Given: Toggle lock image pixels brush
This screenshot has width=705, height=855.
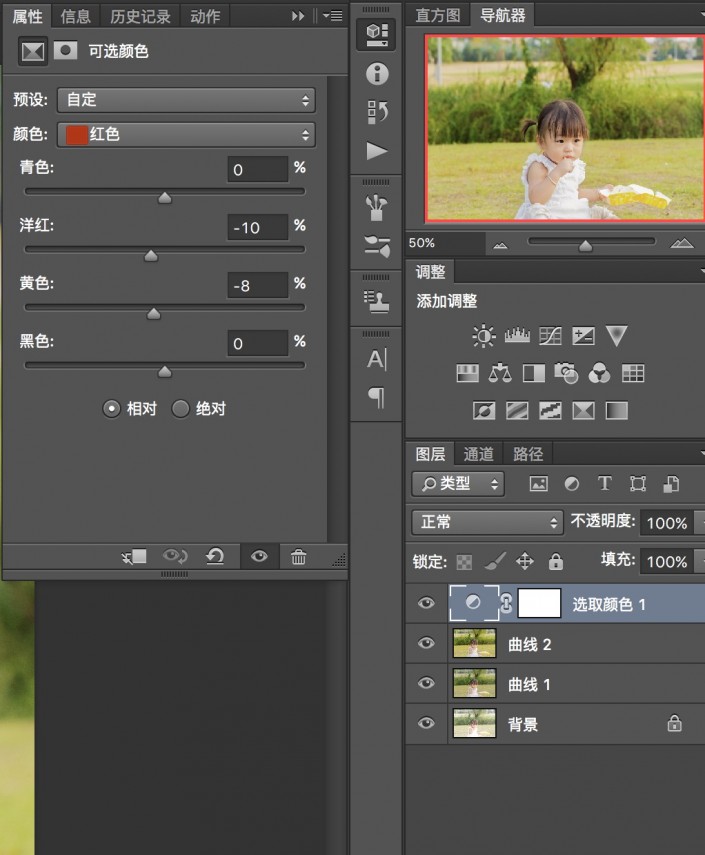Looking at the screenshot, I should (x=495, y=561).
